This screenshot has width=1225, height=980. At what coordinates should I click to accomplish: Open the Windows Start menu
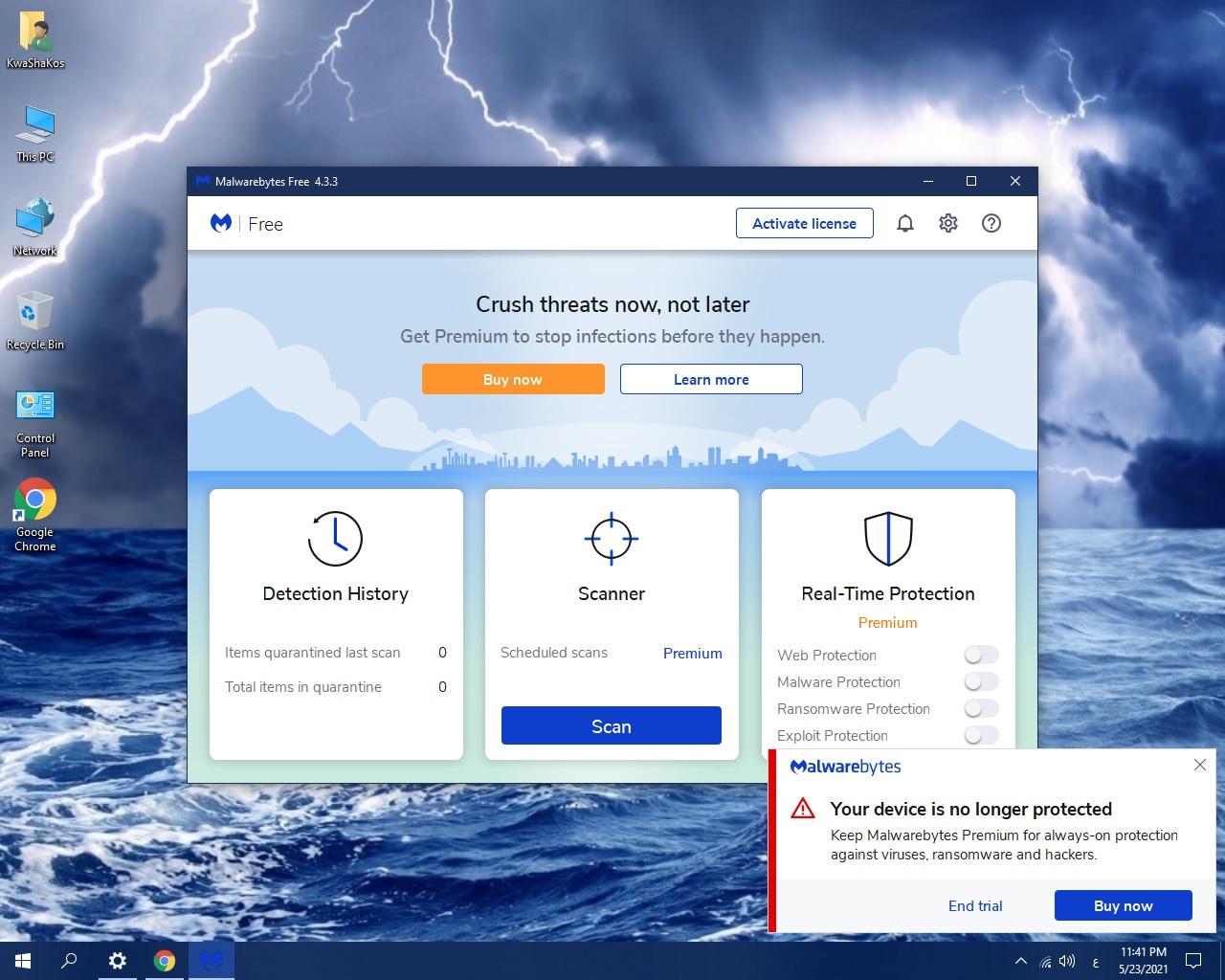[23, 961]
